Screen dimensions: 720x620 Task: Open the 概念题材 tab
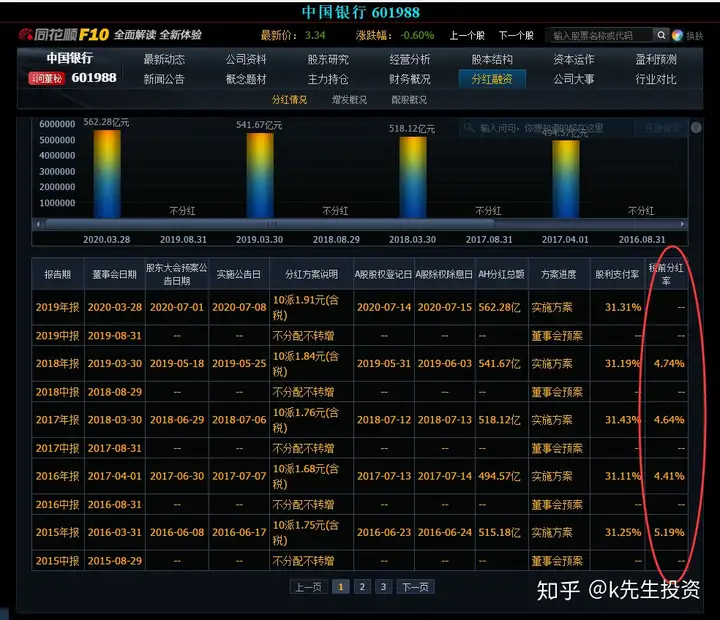[246, 79]
